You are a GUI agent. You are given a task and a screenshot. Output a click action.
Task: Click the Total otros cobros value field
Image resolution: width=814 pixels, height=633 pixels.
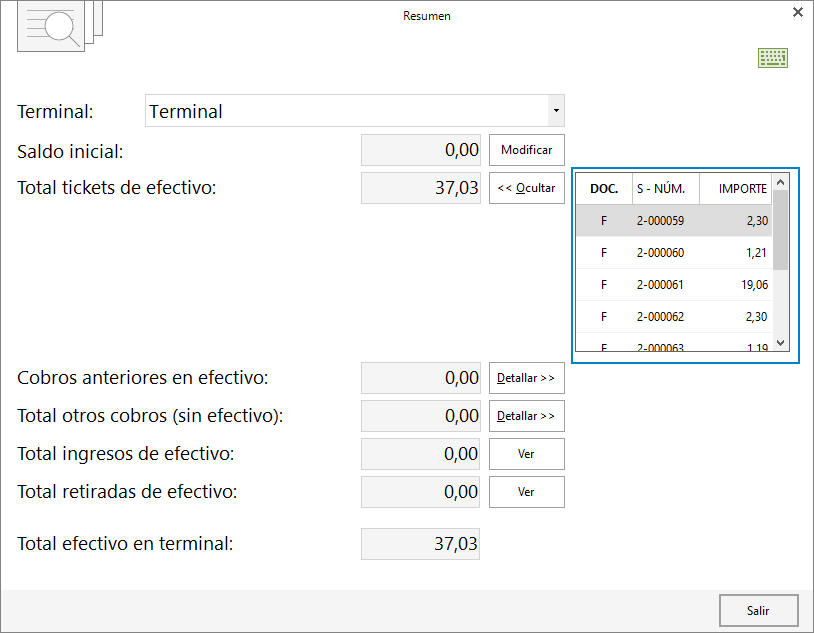(x=420, y=416)
